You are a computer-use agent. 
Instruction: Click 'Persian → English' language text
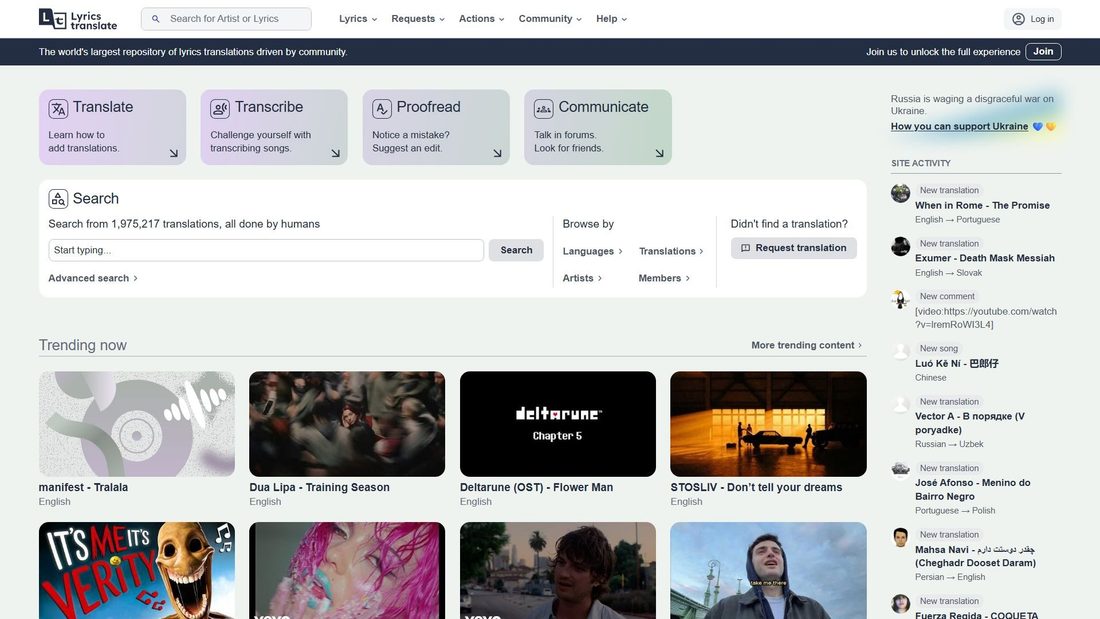coord(949,577)
